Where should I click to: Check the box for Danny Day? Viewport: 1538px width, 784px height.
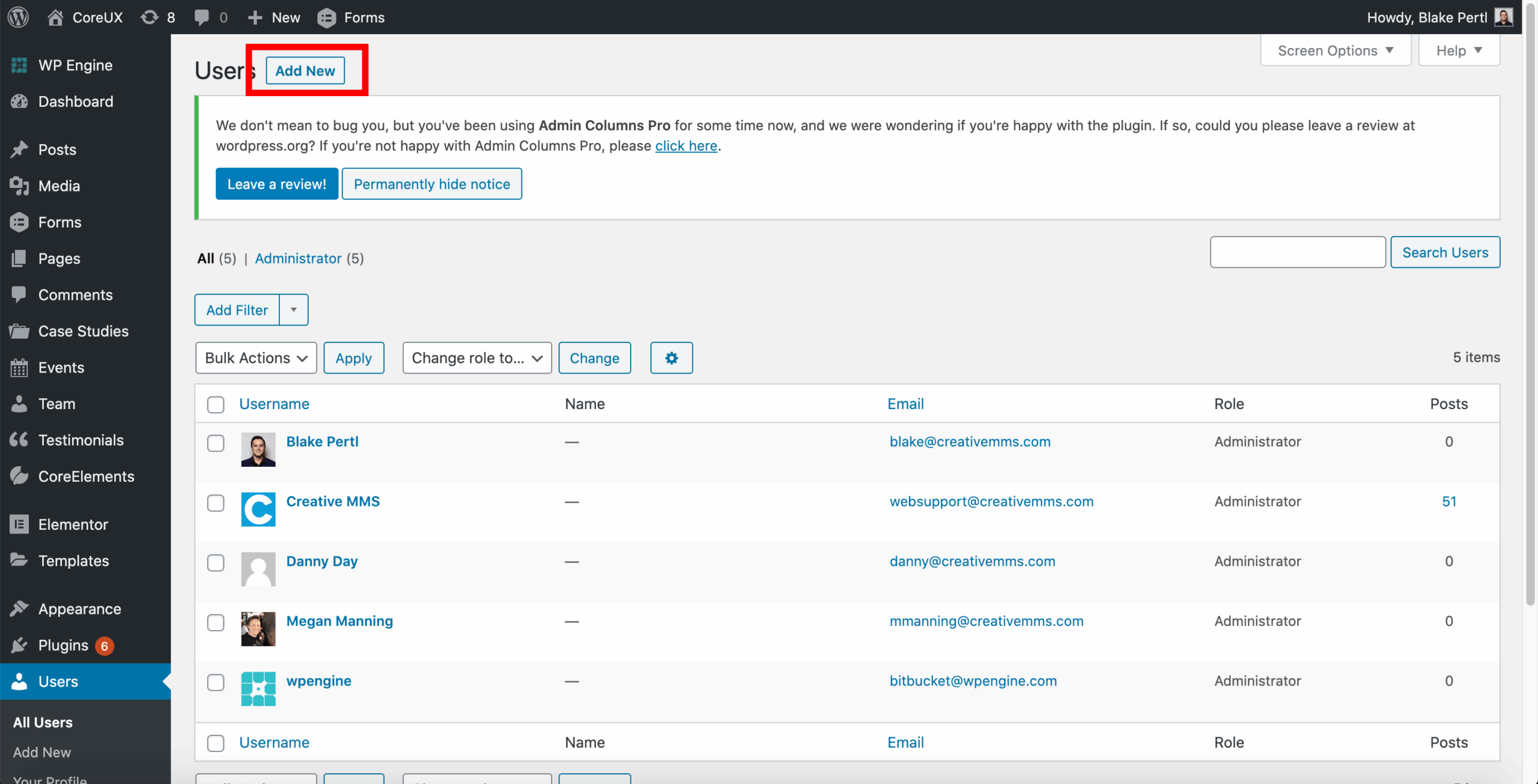[x=216, y=563]
